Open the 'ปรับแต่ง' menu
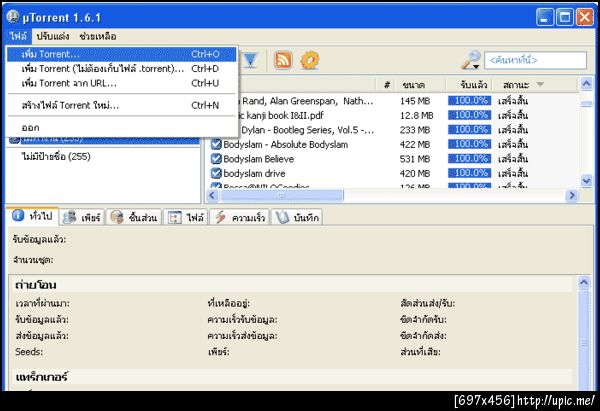The image size is (600, 411). (53, 36)
